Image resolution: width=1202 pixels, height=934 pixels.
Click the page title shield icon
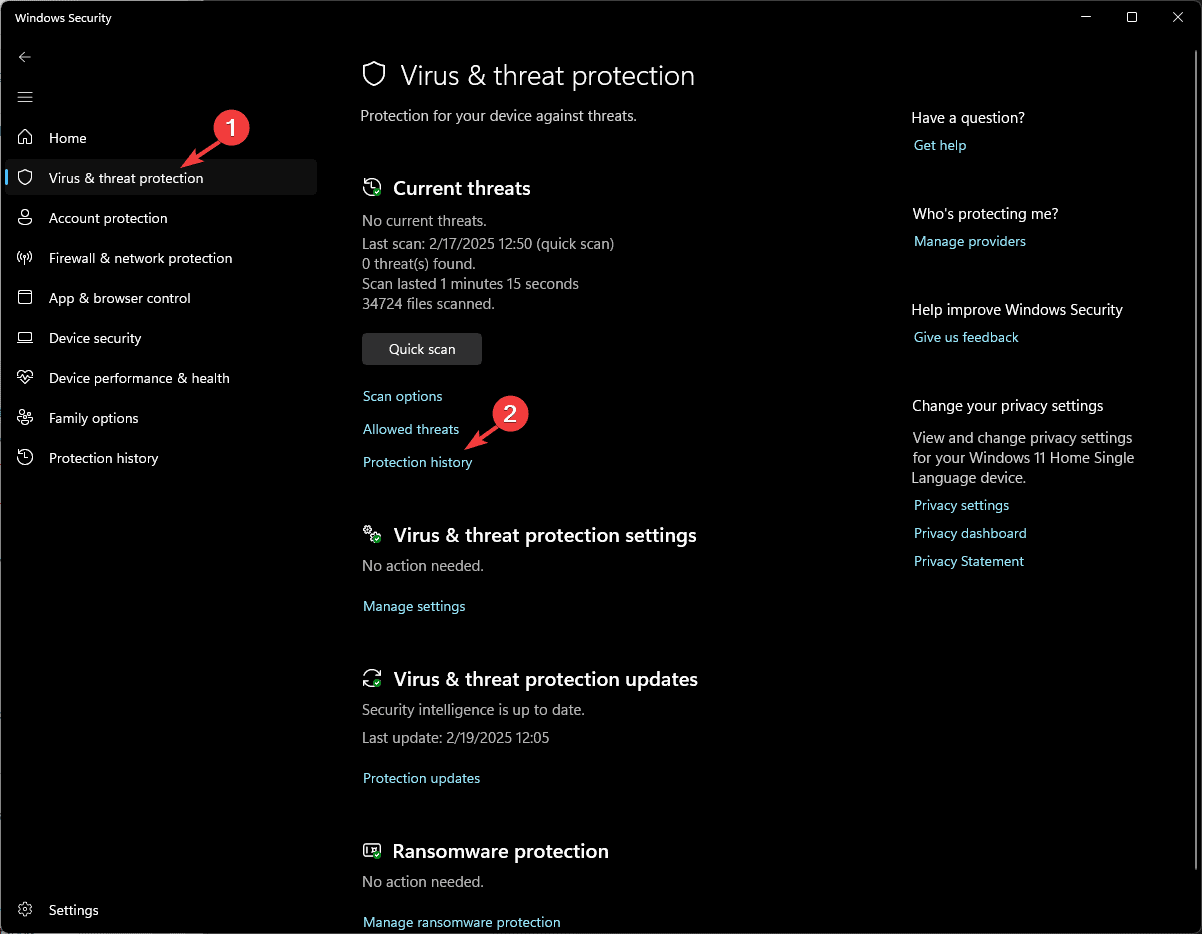[x=374, y=75]
